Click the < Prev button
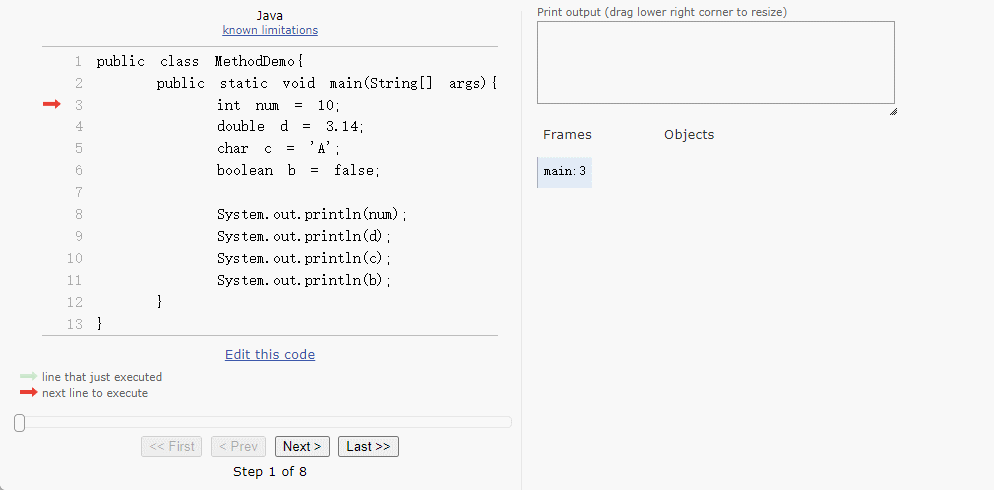The width and height of the screenshot is (994, 490). [x=238, y=446]
